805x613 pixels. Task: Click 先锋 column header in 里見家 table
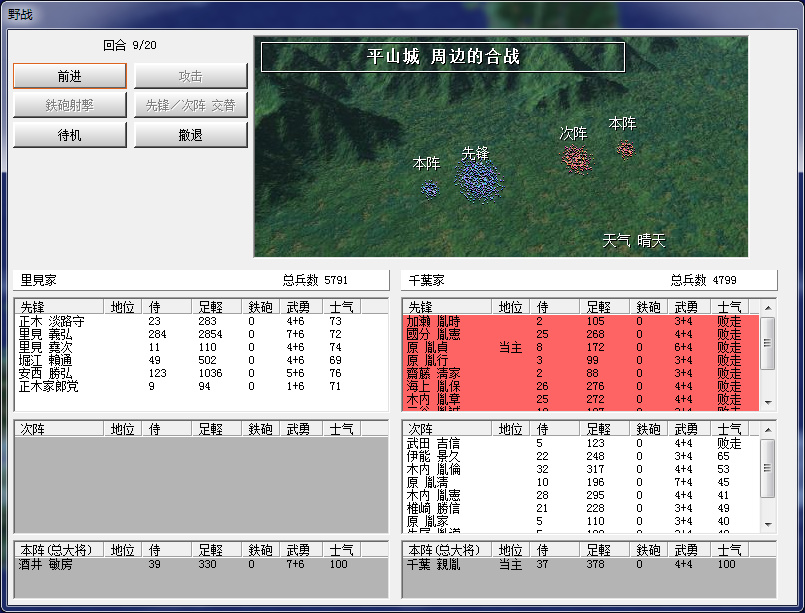[x=59, y=307]
